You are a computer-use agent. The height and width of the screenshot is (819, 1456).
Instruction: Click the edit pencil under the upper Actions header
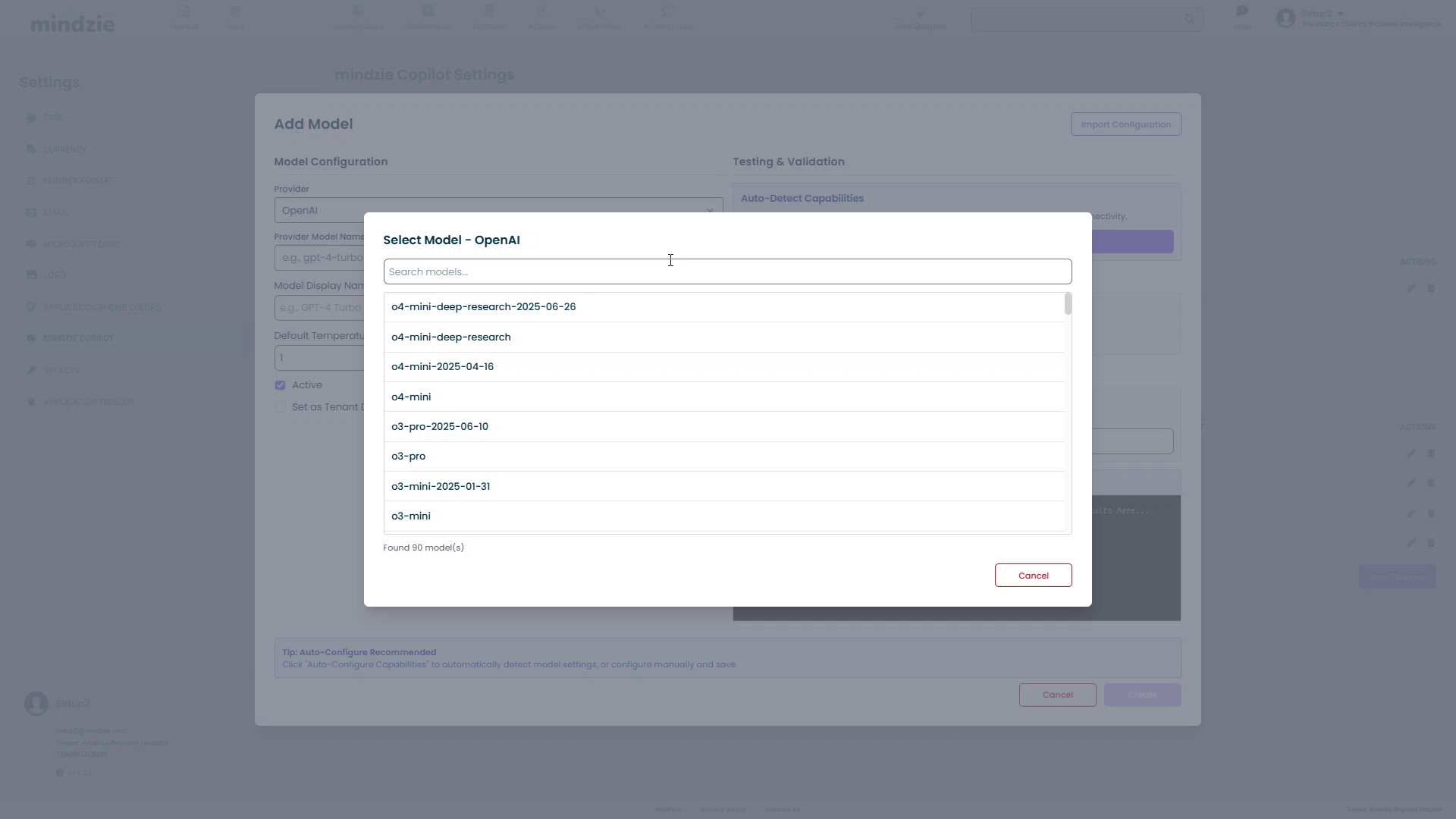(x=1411, y=288)
